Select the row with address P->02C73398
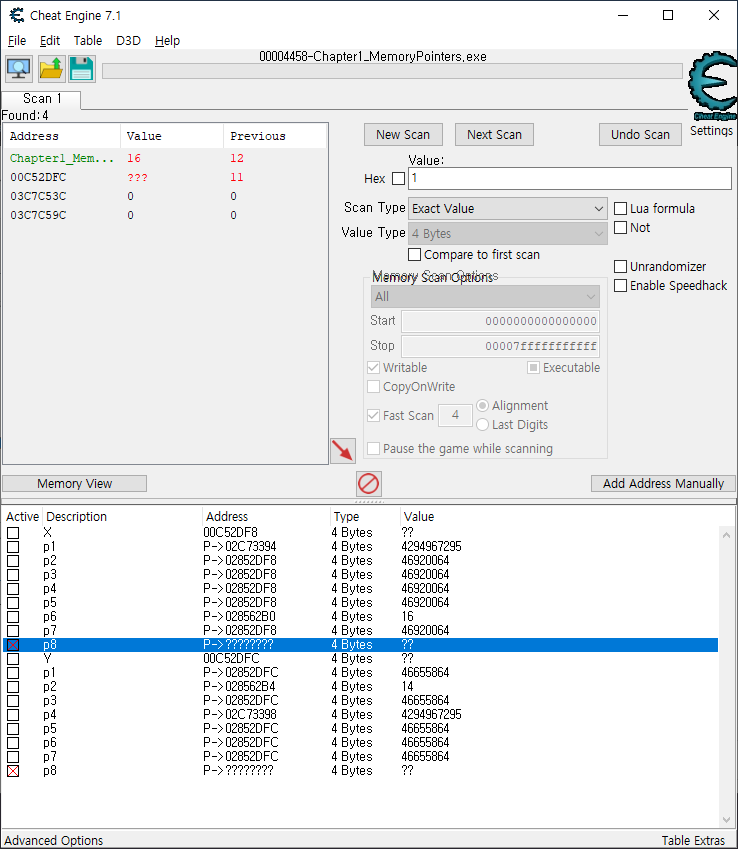 [x=361, y=715]
